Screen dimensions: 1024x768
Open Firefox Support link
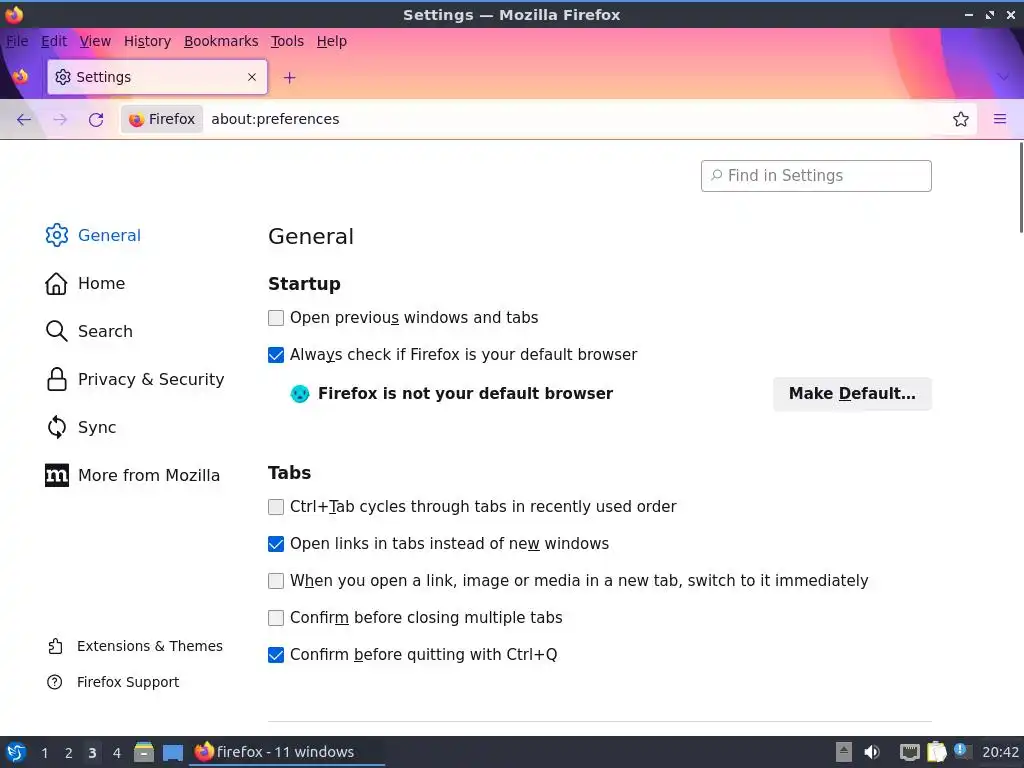[113, 682]
